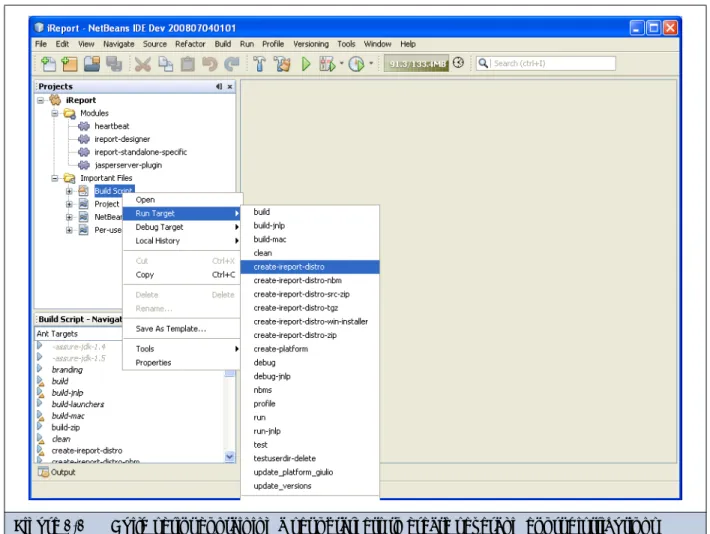The height and width of the screenshot is (534, 710).
Task: Collapse the iReport project node
Action: [41, 100]
